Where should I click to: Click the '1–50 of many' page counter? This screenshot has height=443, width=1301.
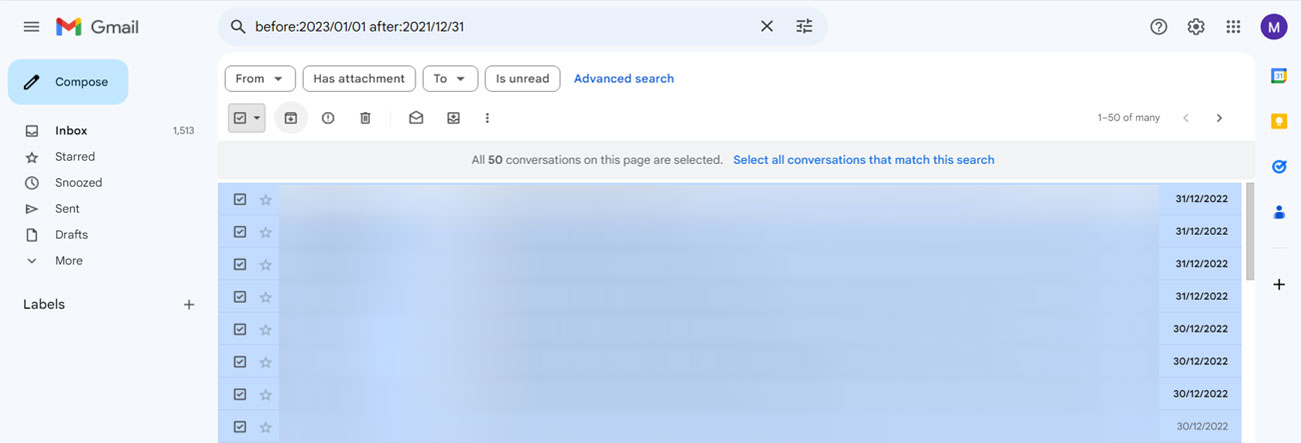point(1129,118)
